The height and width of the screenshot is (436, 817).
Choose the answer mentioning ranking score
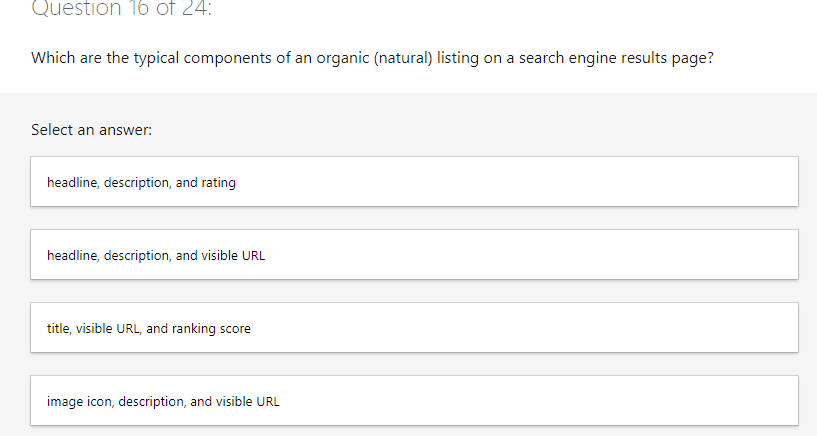(149, 329)
